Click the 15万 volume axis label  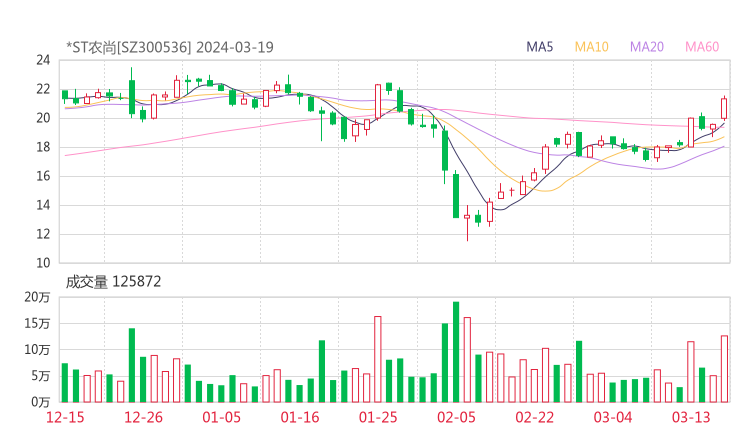(x=37, y=323)
